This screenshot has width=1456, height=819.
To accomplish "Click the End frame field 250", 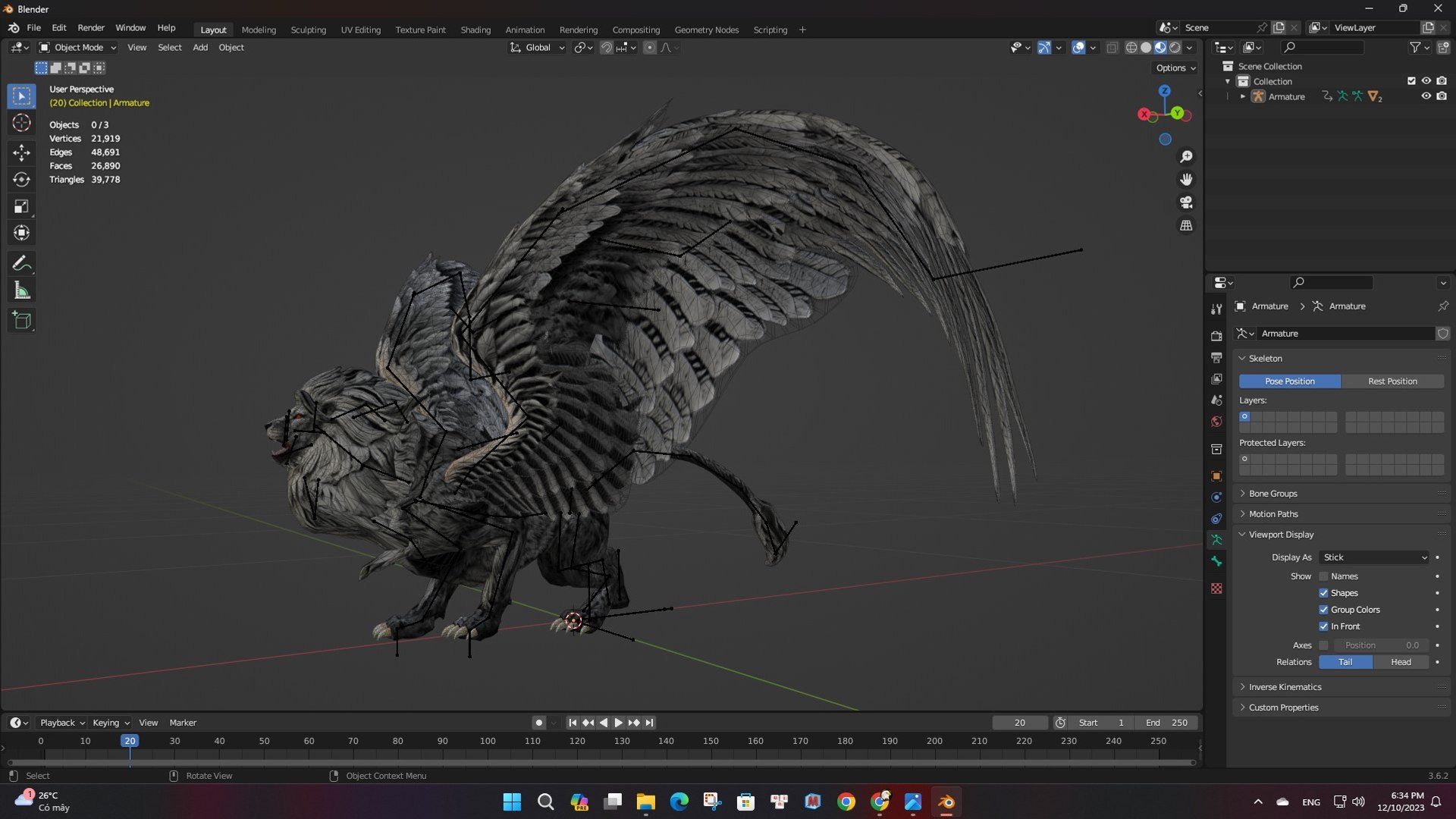I will tap(1166, 723).
